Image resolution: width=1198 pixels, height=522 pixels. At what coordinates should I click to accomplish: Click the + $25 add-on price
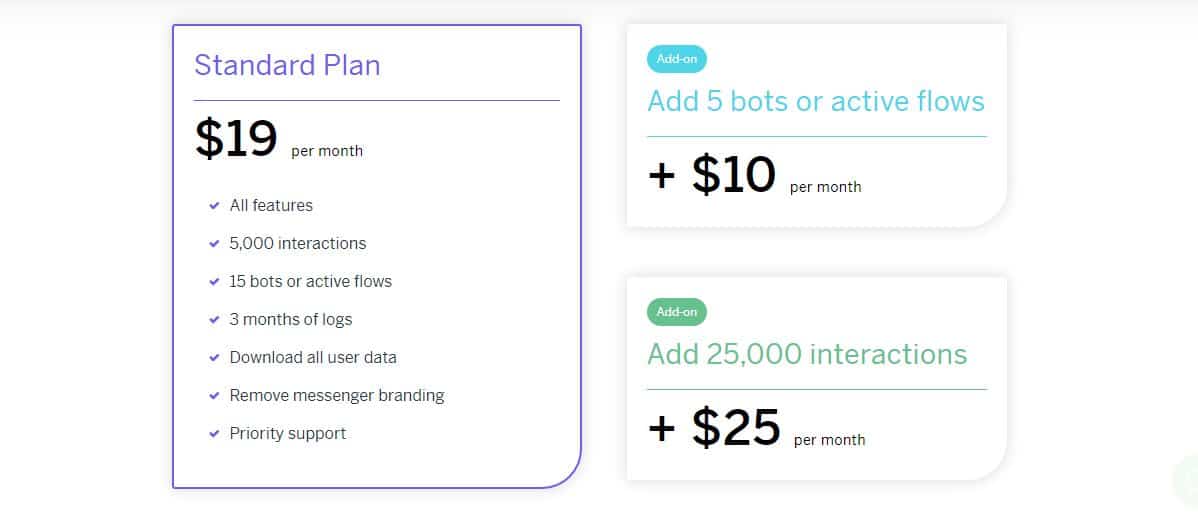coord(714,428)
